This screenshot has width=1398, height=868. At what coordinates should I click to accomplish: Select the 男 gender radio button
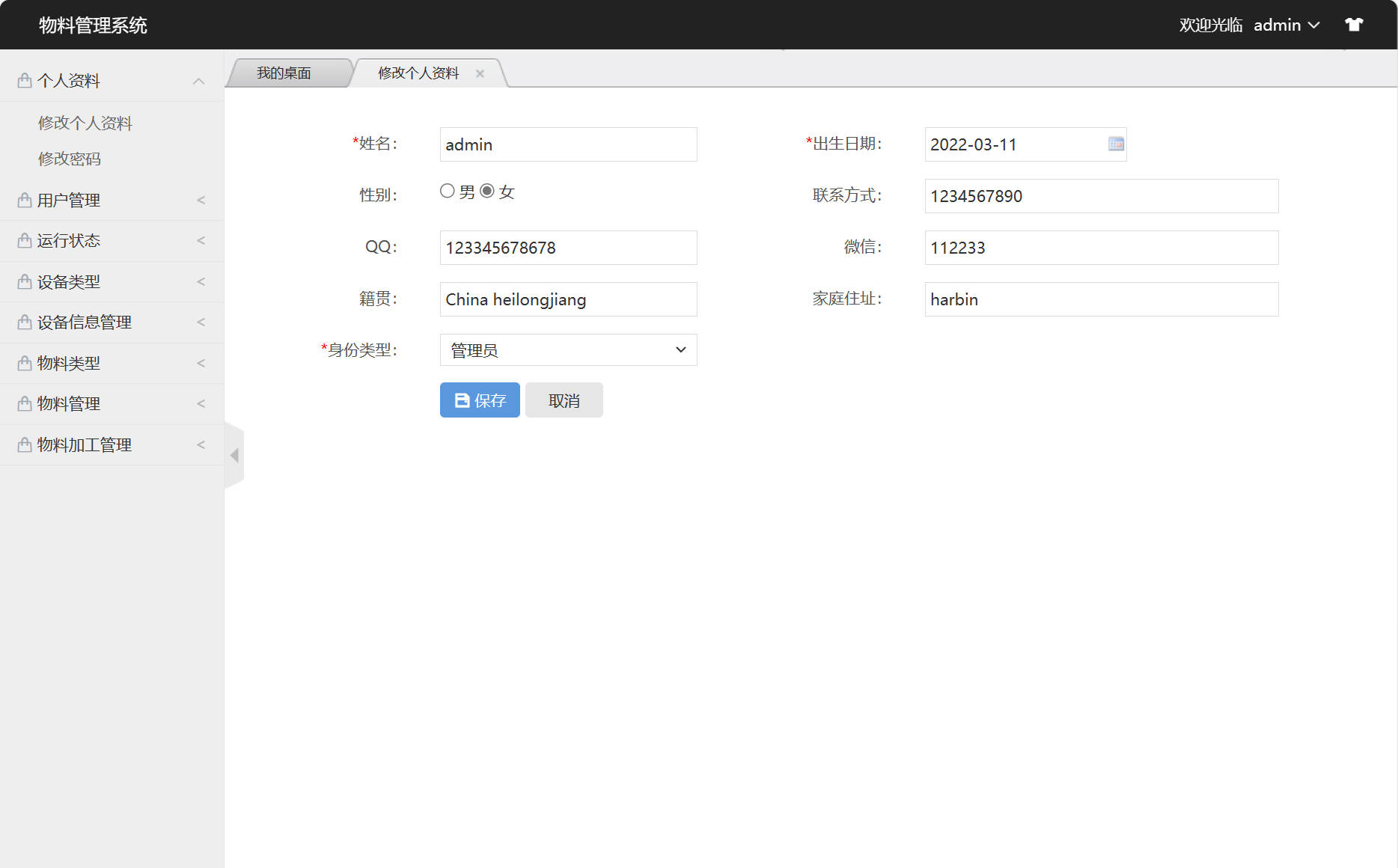[x=448, y=191]
